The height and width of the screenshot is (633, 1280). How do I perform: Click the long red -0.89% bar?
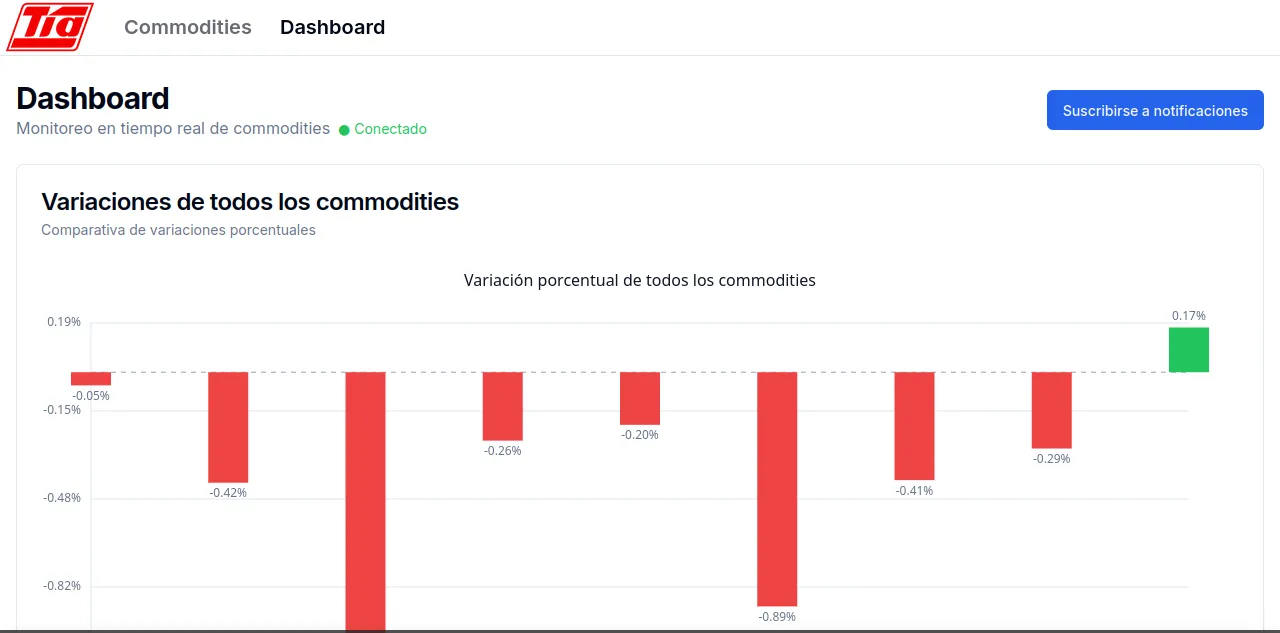[777, 488]
